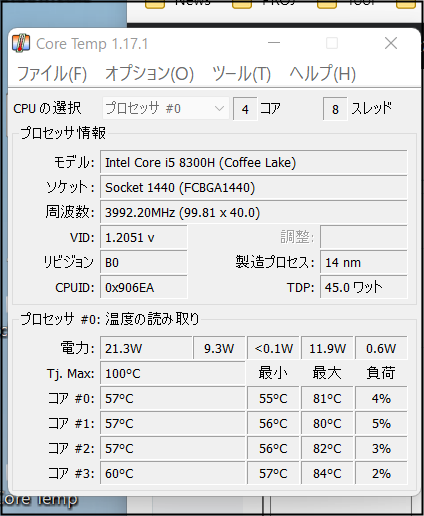Click the コア #1 row label

click(x=71, y=423)
